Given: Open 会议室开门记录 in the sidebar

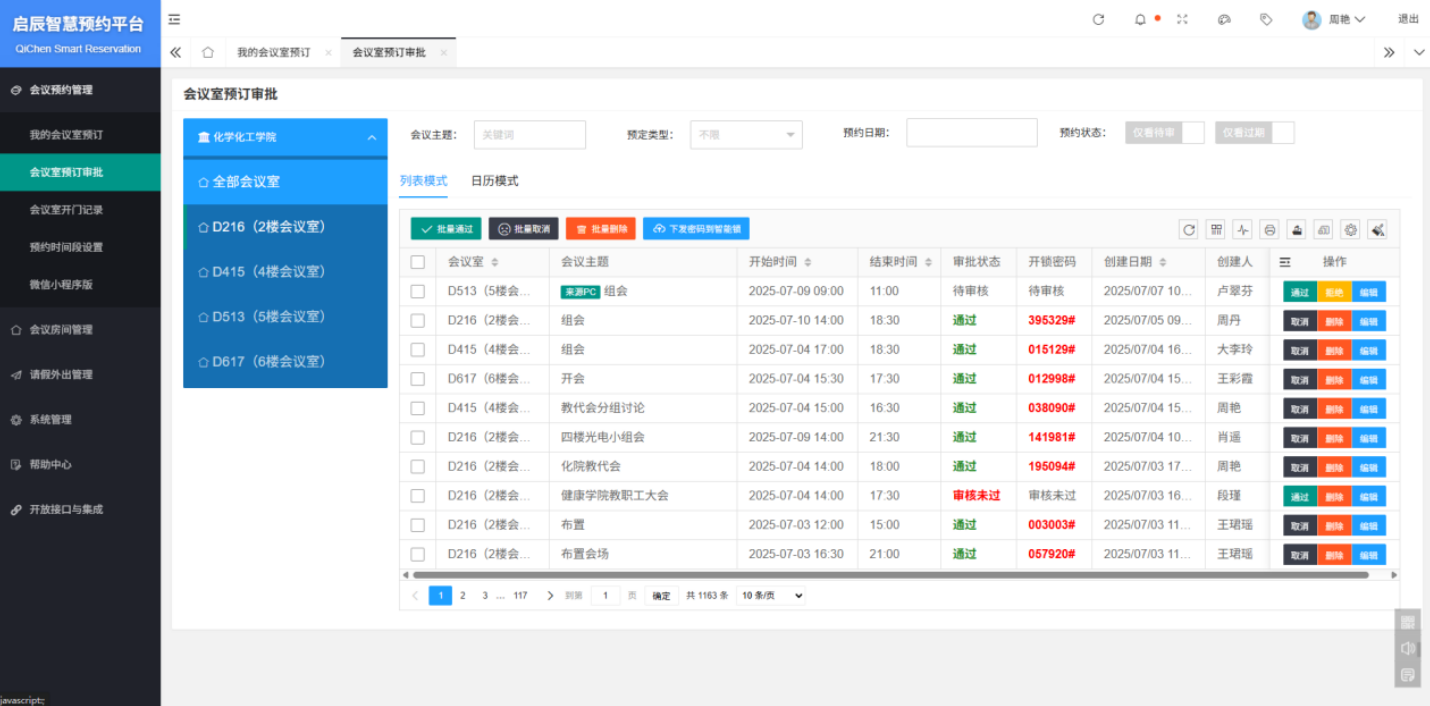Looking at the screenshot, I should pos(66,210).
